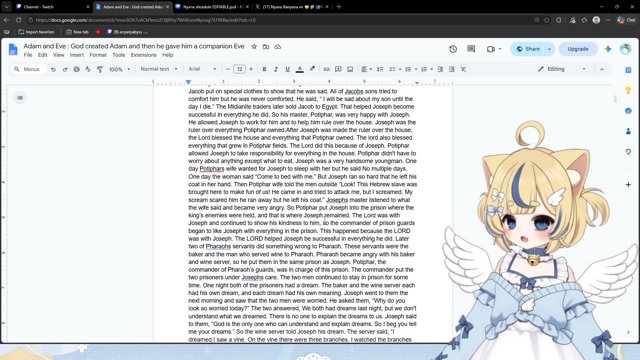Viewport: 640px width, 360px height.
Task: Toggle underline formatting
Action: click(x=287, y=69)
